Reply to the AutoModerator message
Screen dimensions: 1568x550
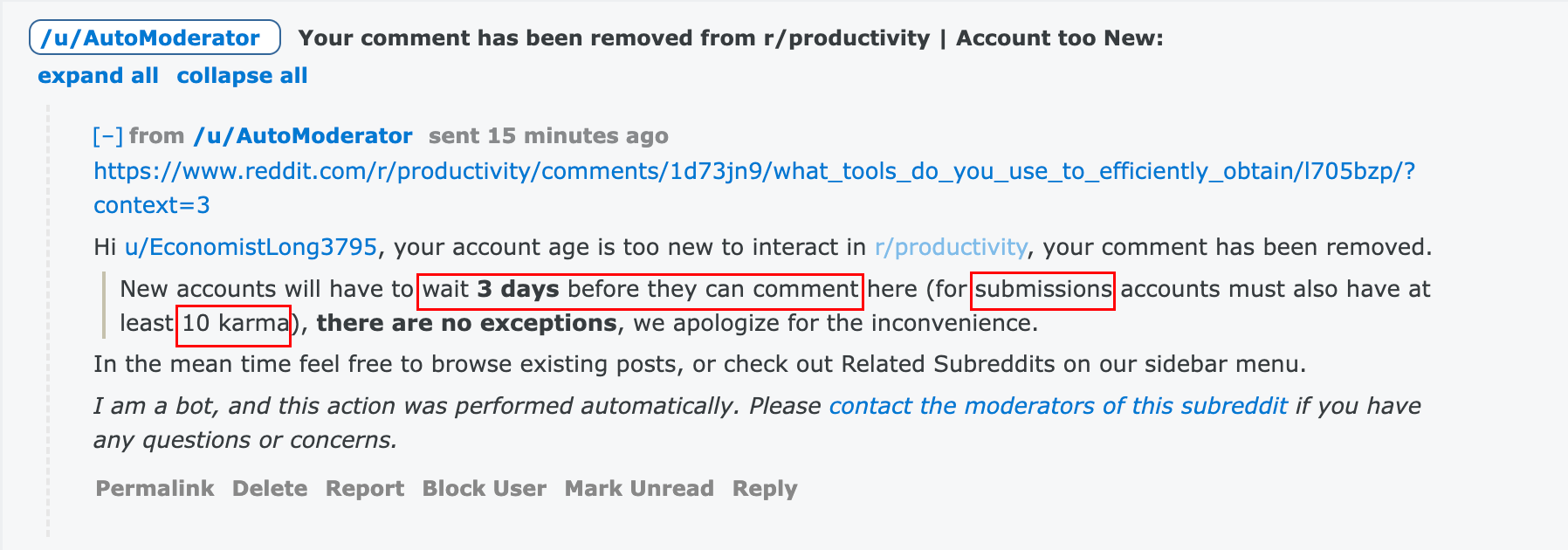pyautogui.click(x=765, y=489)
